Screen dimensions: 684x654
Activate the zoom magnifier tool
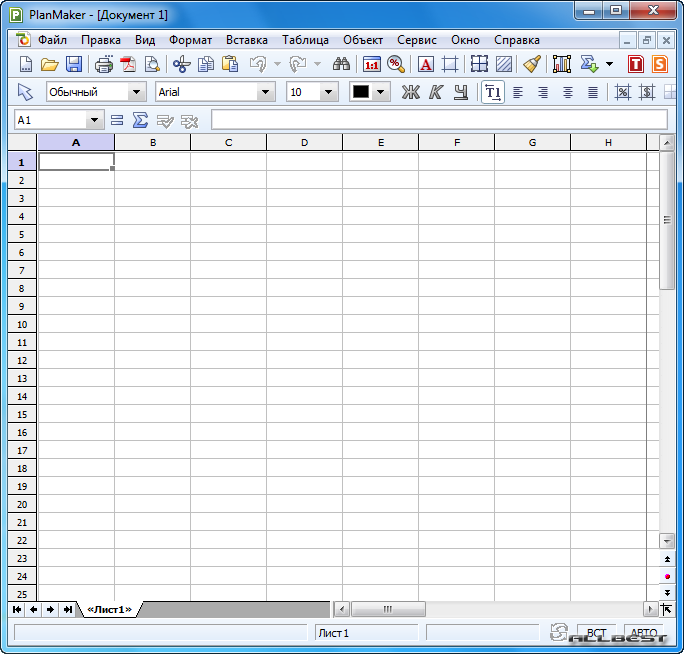tap(396, 65)
